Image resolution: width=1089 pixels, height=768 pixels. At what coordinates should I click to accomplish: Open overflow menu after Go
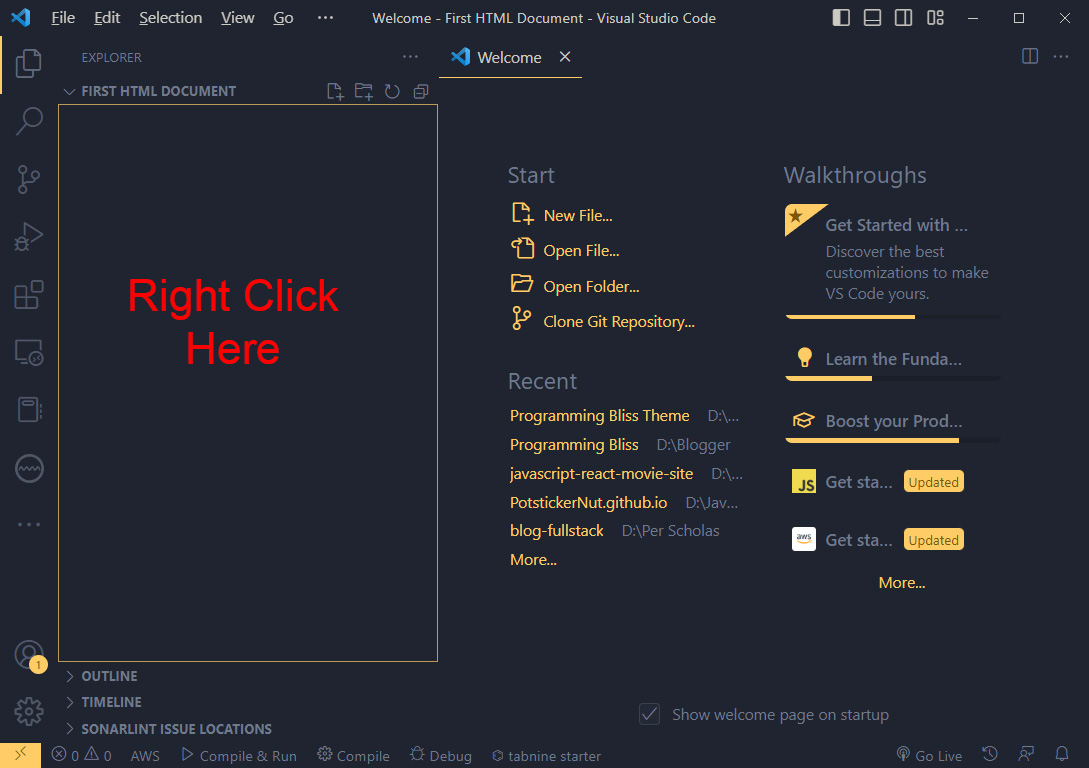325,18
